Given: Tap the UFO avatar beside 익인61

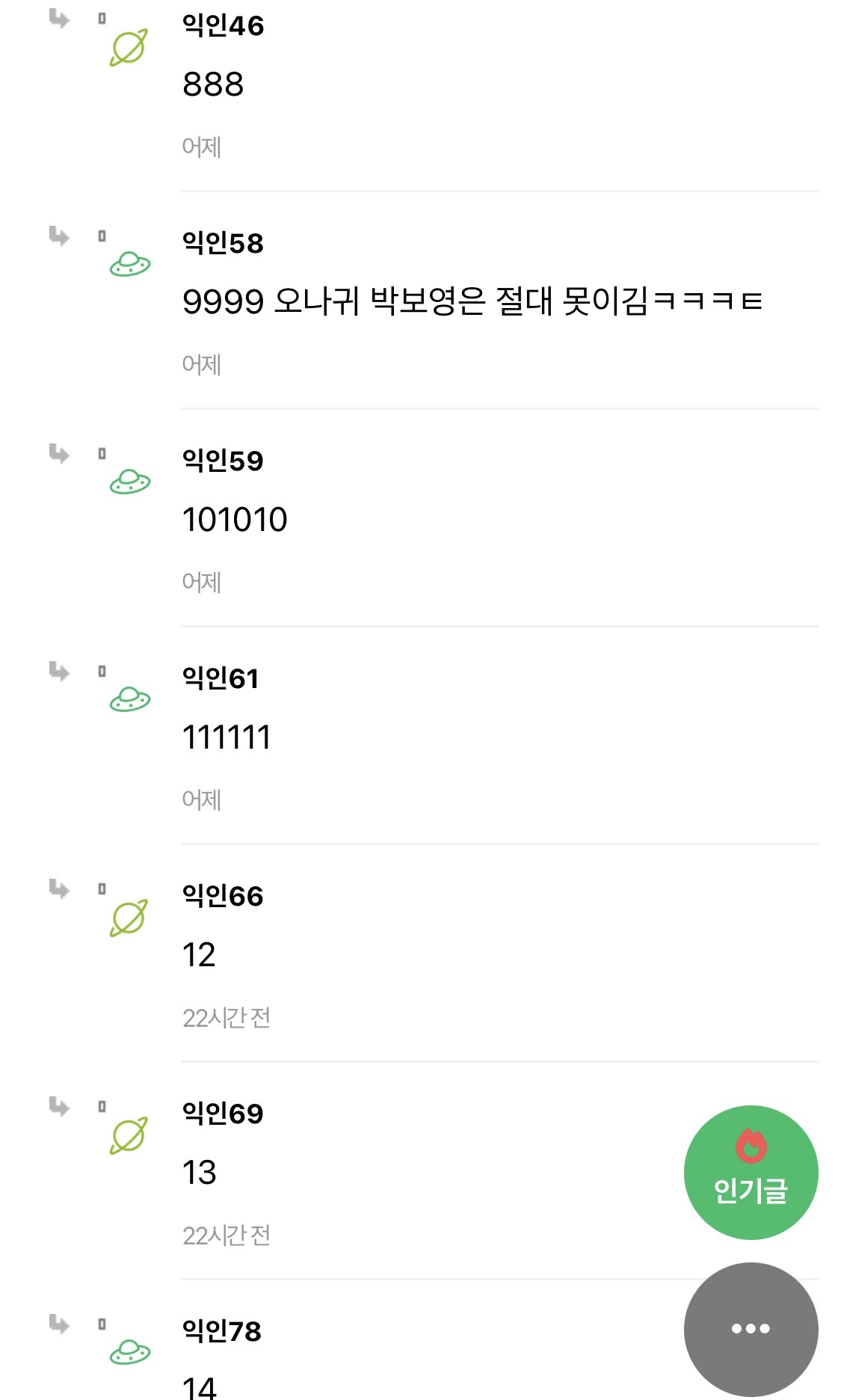Looking at the screenshot, I should click(130, 700).
